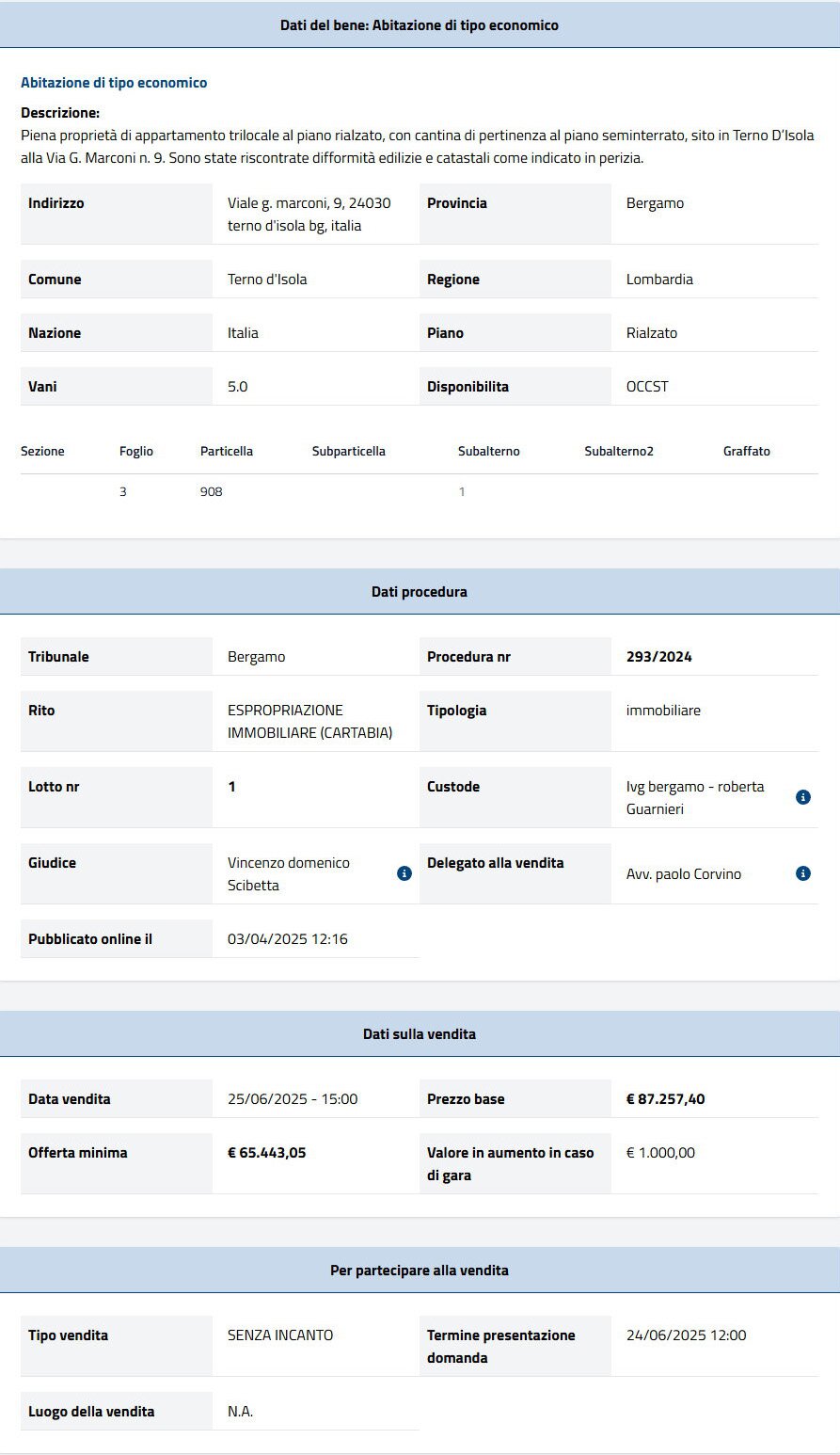Click the 'Subalterno' column header
The image size is (840, 1455).
(489, 451)
